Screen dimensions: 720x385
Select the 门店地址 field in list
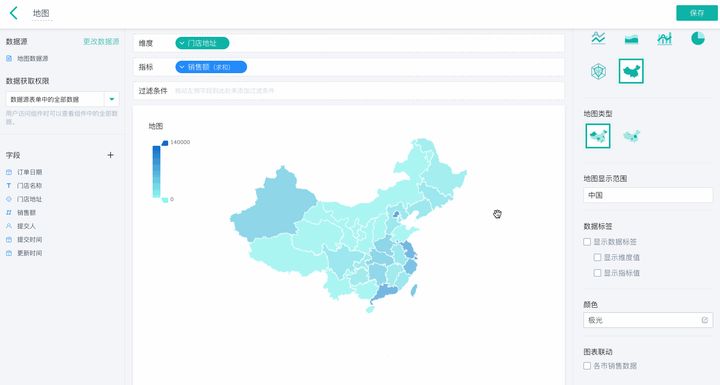point(29,199)
